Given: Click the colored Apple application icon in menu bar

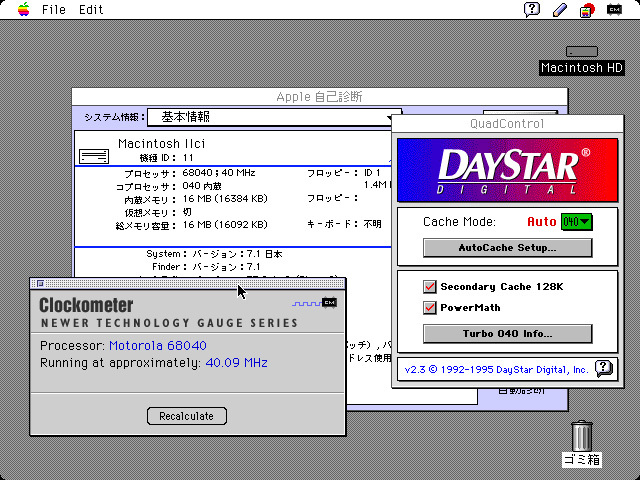Looking at the screenshot, I should coord(587,10).
